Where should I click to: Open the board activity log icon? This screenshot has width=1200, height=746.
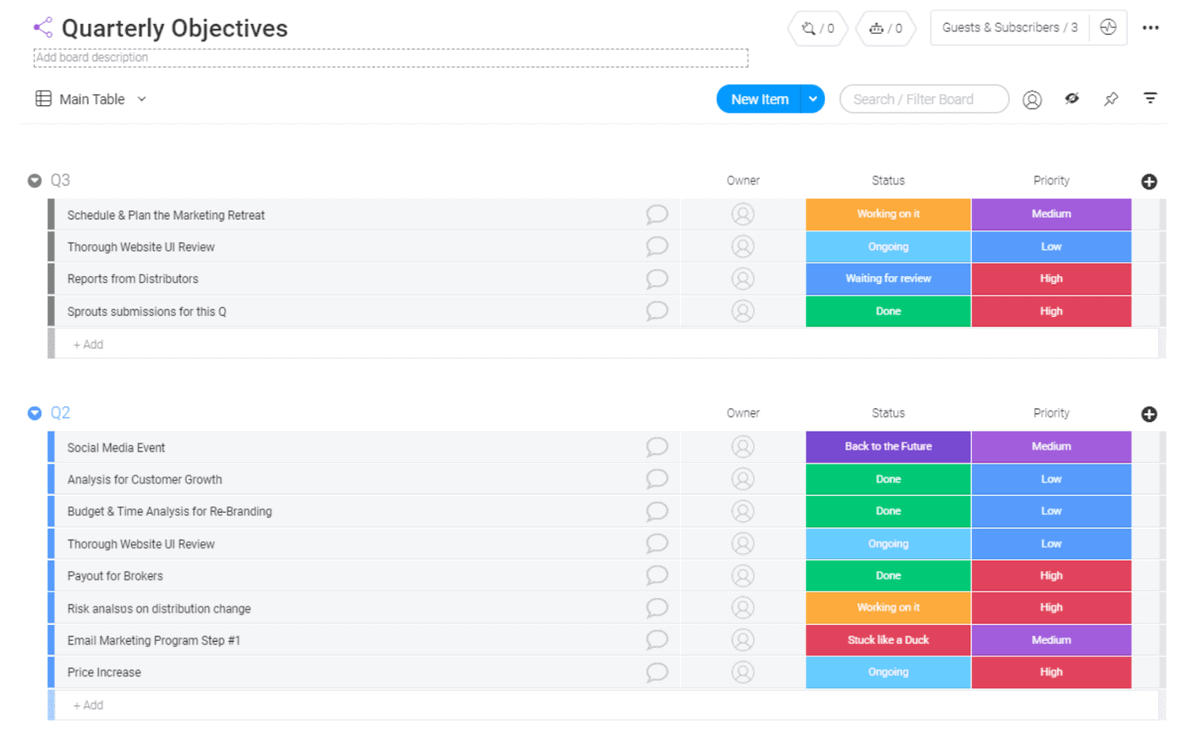pyautogui.click(x=1107, y=28)
